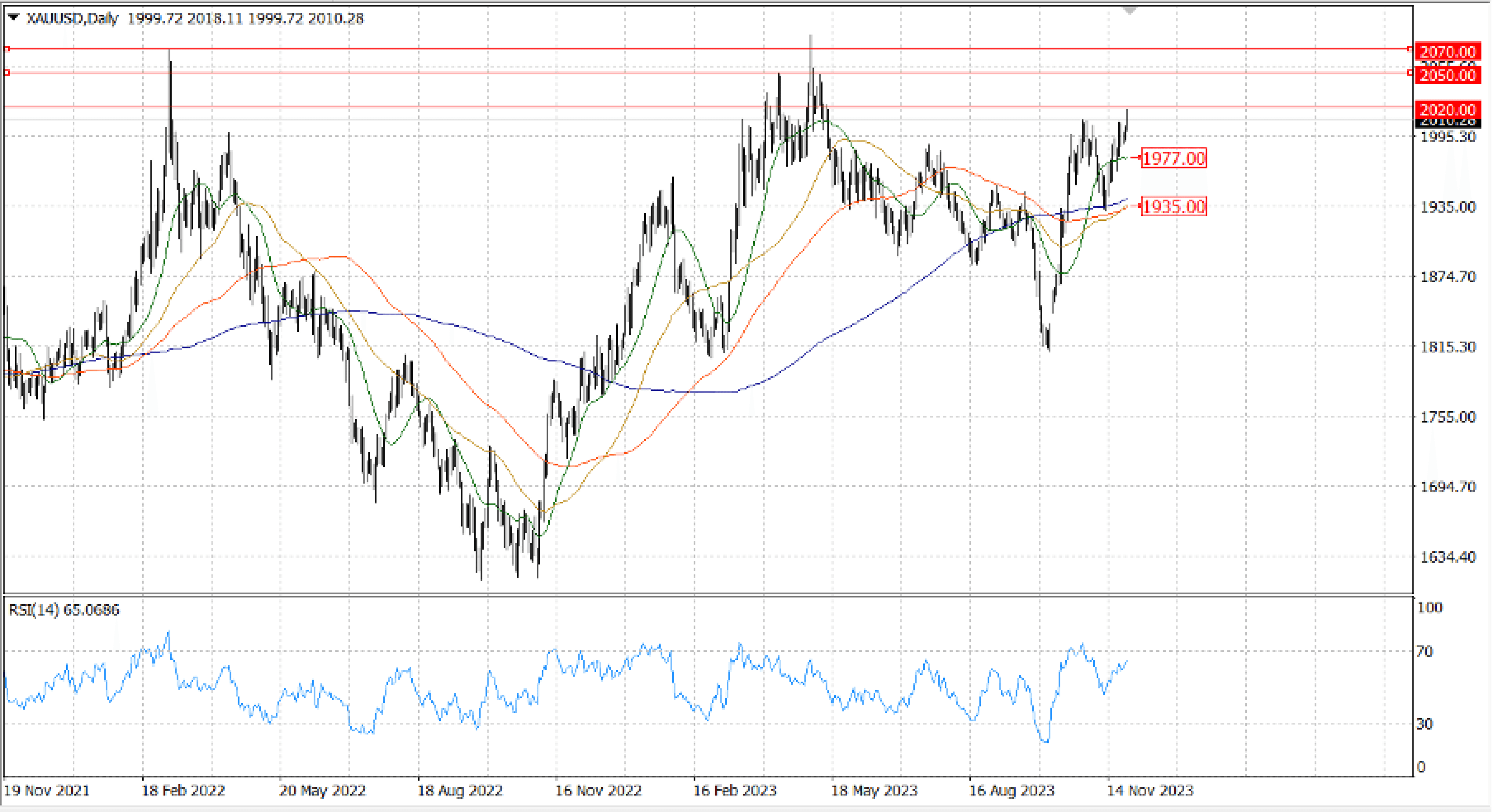Click the XAUUSD,Daily chart title text
Screen dimensions: 1493x812
(x=72, y=19)
